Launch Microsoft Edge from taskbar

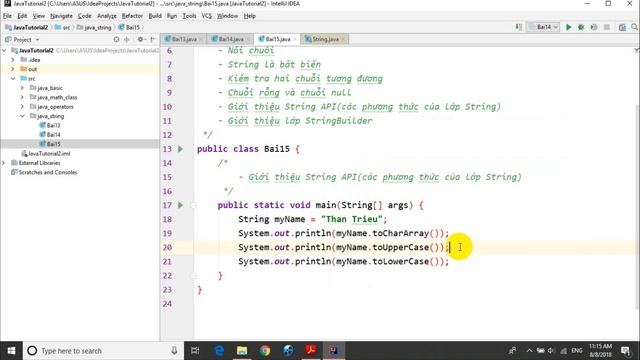(x=219, y=351)
